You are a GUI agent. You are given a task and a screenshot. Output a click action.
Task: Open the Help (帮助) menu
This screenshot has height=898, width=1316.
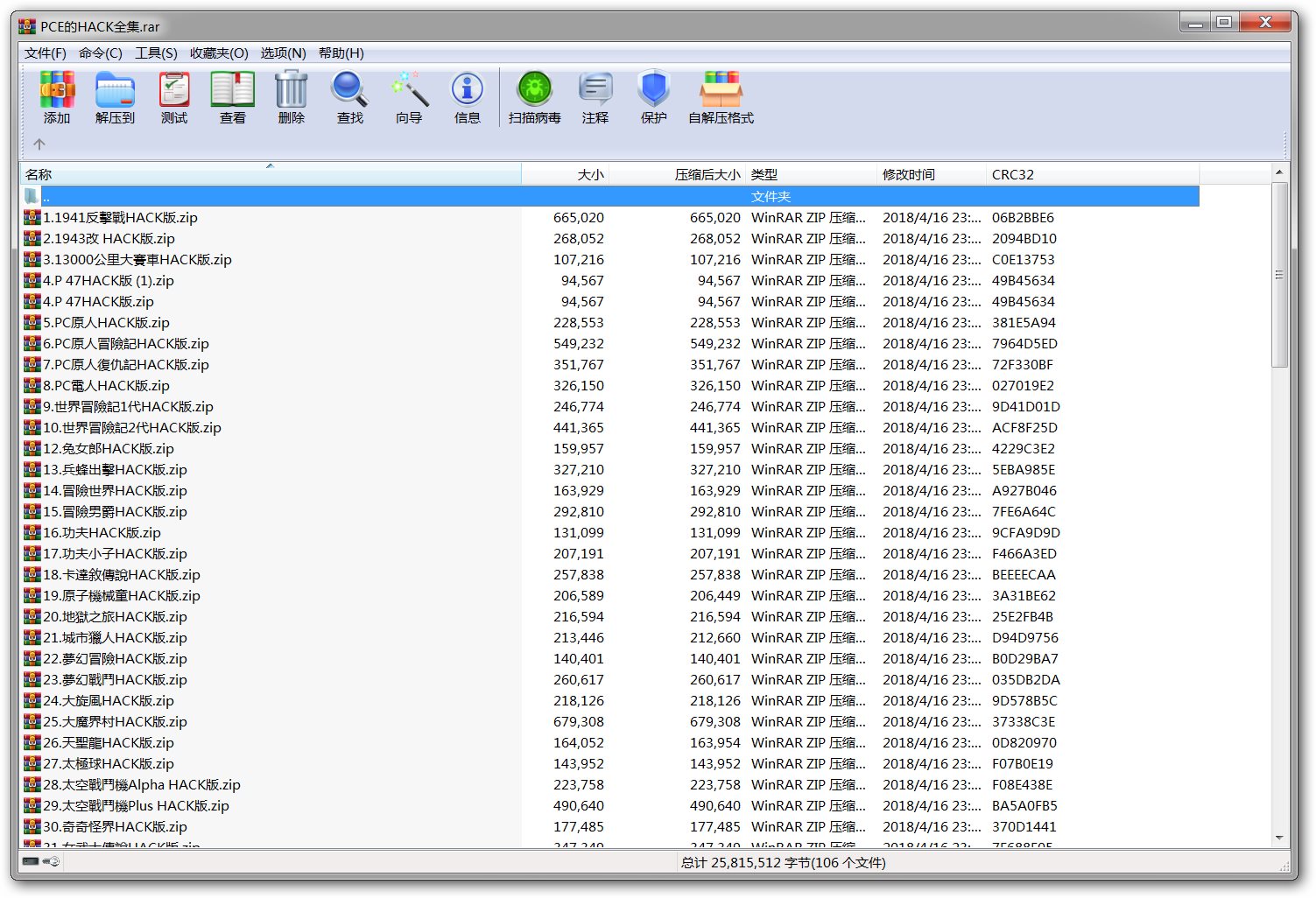[x=341, y=53]
